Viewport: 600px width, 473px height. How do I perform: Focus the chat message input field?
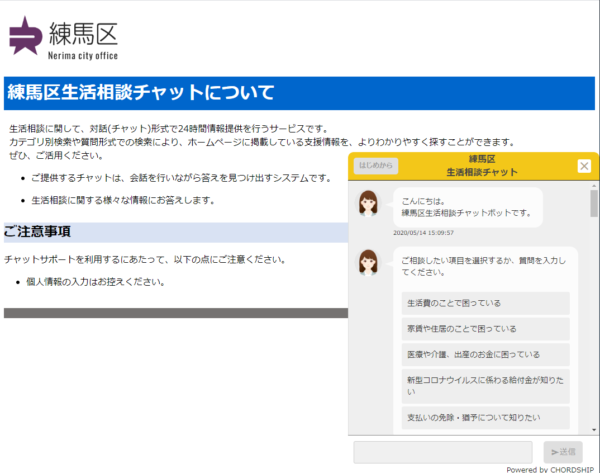click(x=443, y=452)
